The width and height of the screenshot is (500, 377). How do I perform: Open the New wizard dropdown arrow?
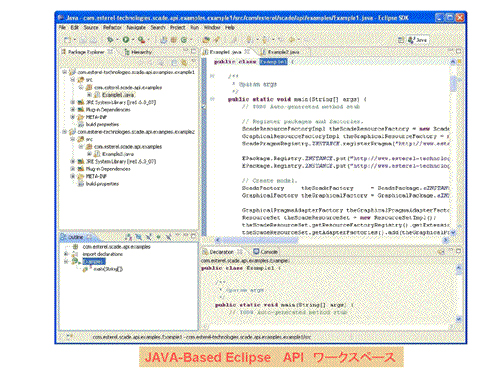[74, 40]
